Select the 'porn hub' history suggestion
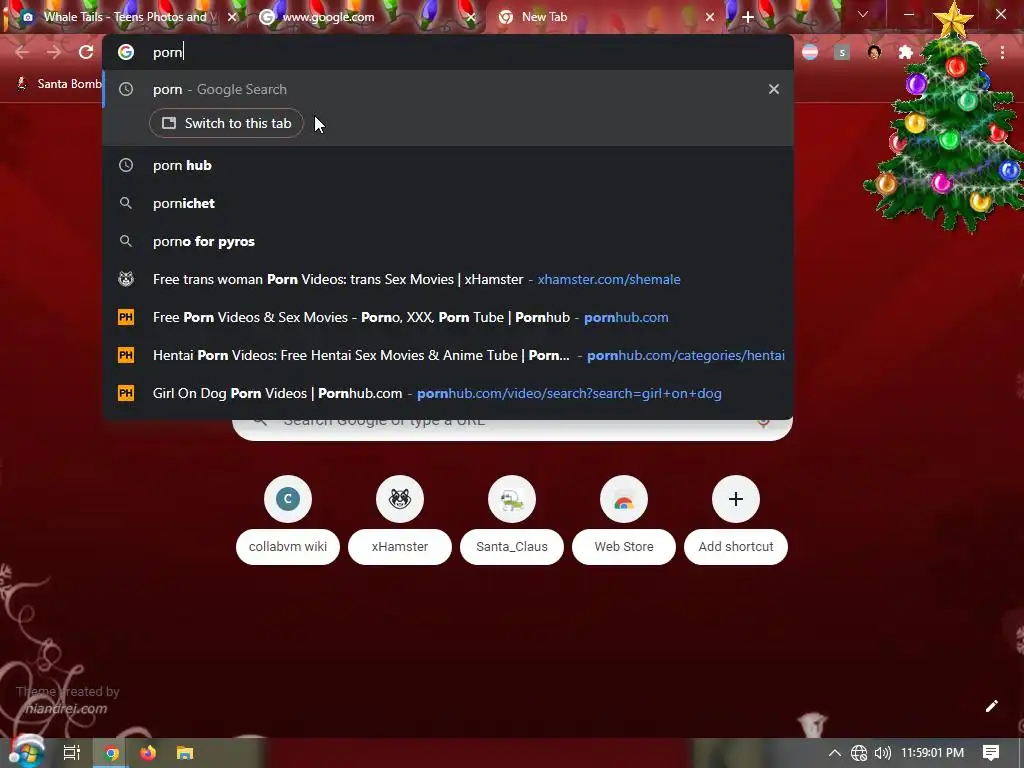 (x=448, y=165)
